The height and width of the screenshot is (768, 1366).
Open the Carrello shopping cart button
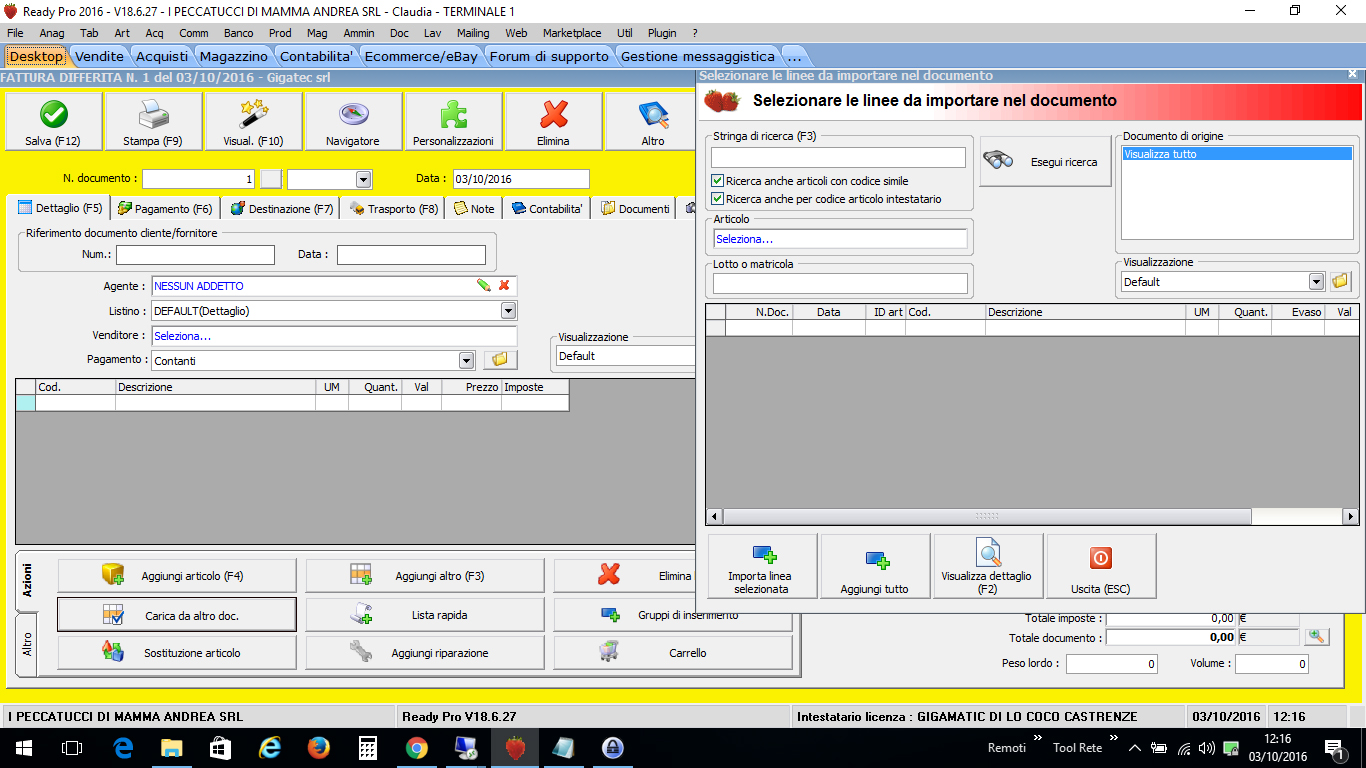click(673, 652)
